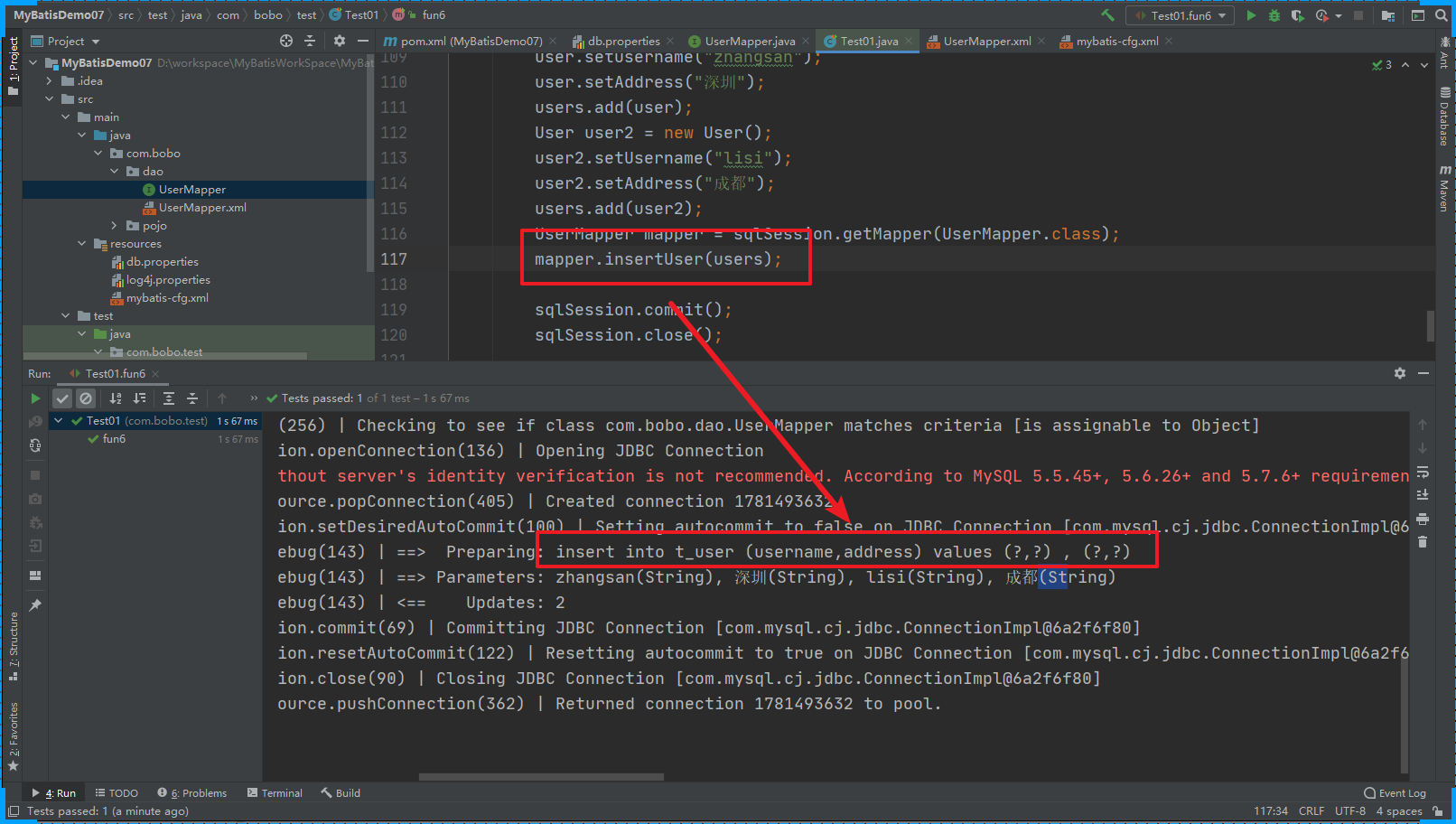Build project with hammer icon
The image size is (1456, 824).
[x=1107, y=15]
